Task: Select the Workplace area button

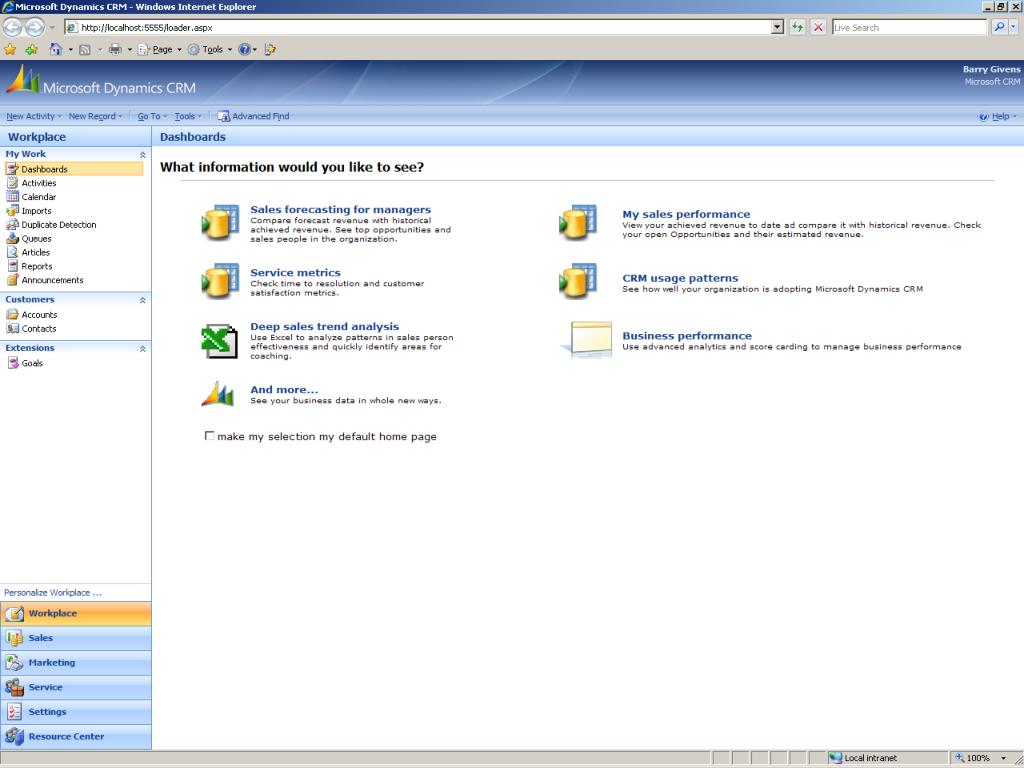Action: tap(76, 614)
